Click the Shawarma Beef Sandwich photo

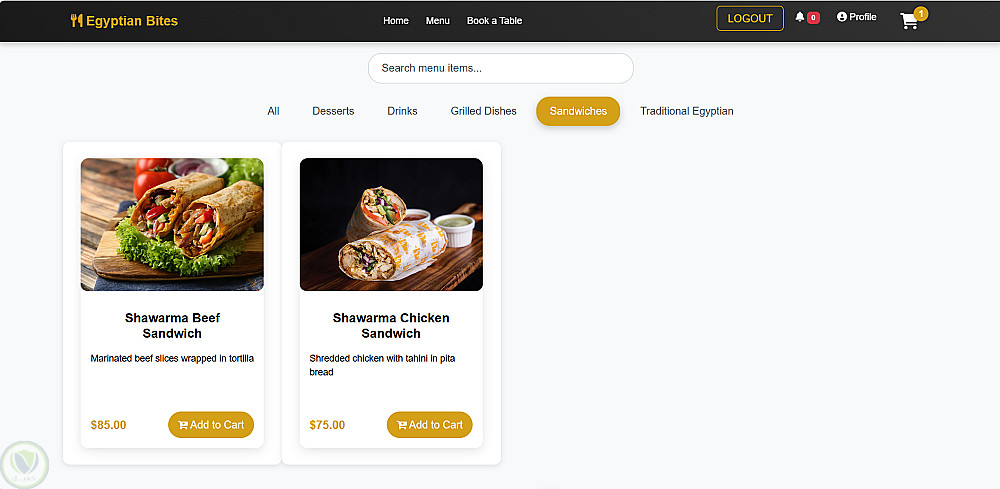172,224
